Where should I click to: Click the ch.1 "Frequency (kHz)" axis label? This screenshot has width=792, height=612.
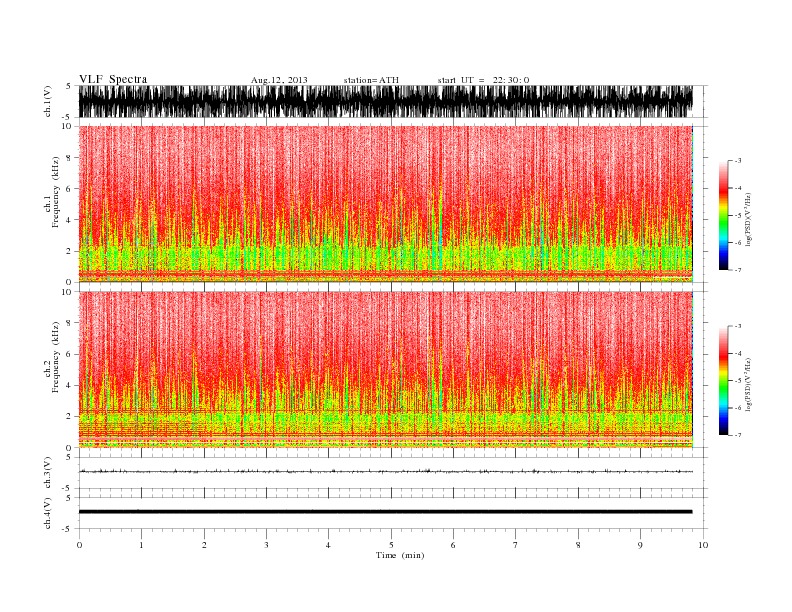click(x=55, y=192)
